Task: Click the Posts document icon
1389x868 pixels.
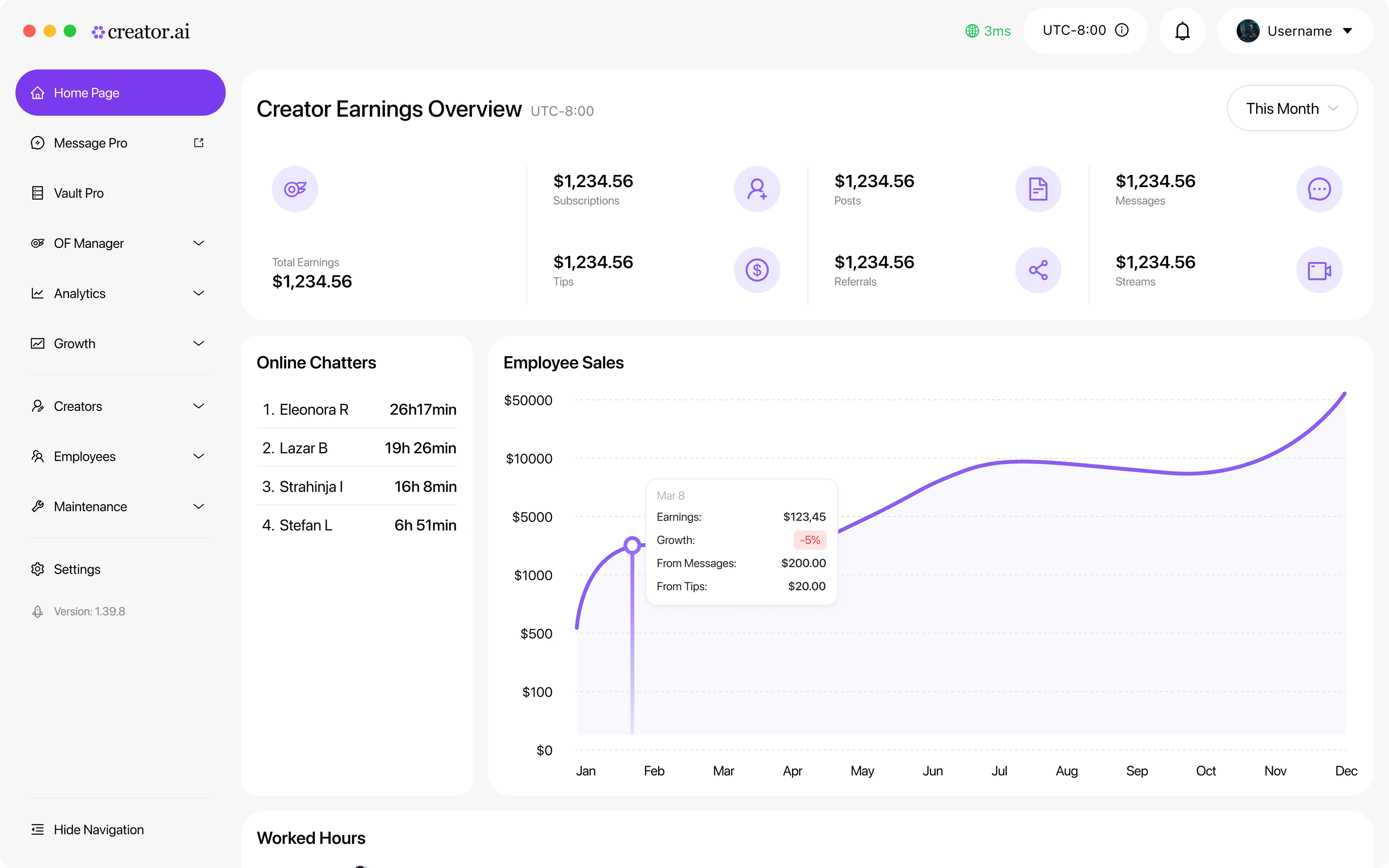Action: tap(1038, 189)
